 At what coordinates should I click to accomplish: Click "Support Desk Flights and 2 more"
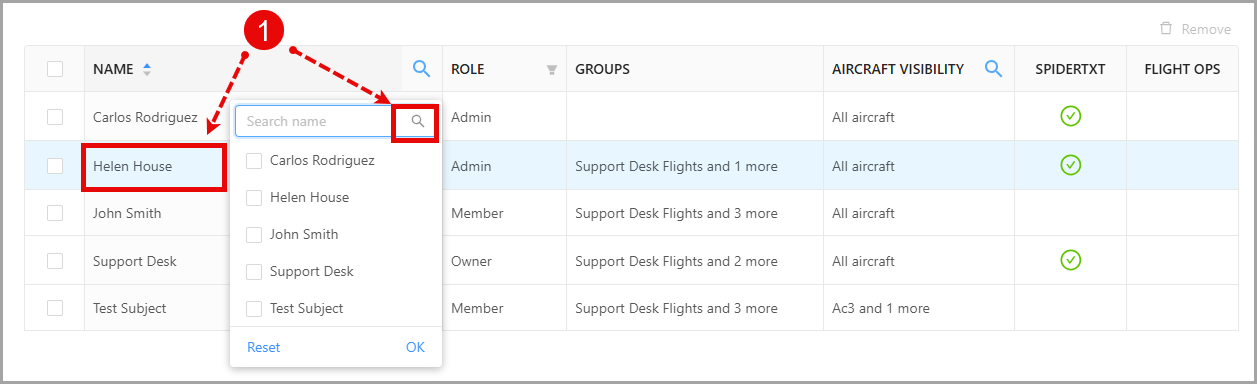click(676, 261)
